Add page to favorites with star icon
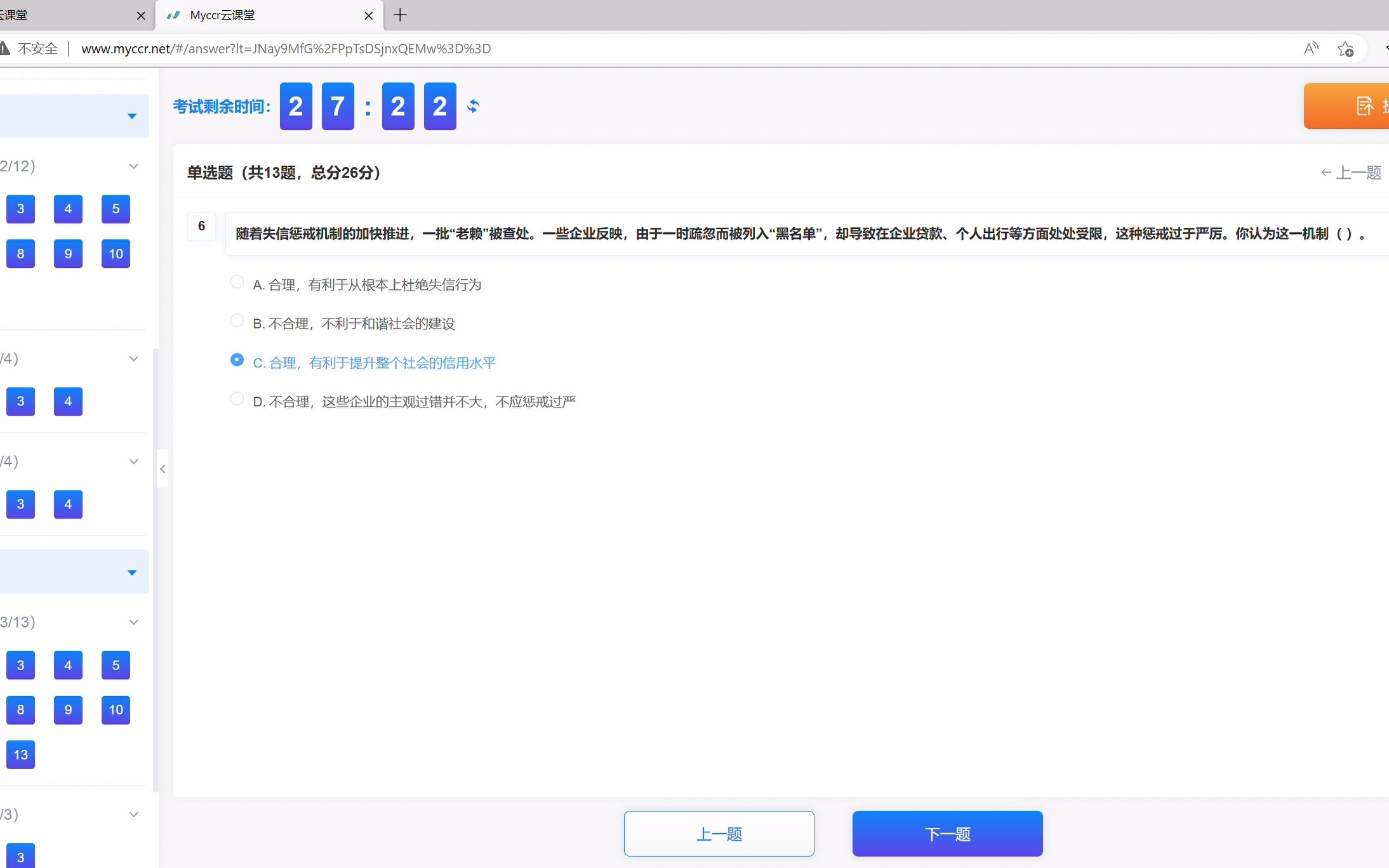Viewport: 1389px width, 868px height. coord(1345,49)
